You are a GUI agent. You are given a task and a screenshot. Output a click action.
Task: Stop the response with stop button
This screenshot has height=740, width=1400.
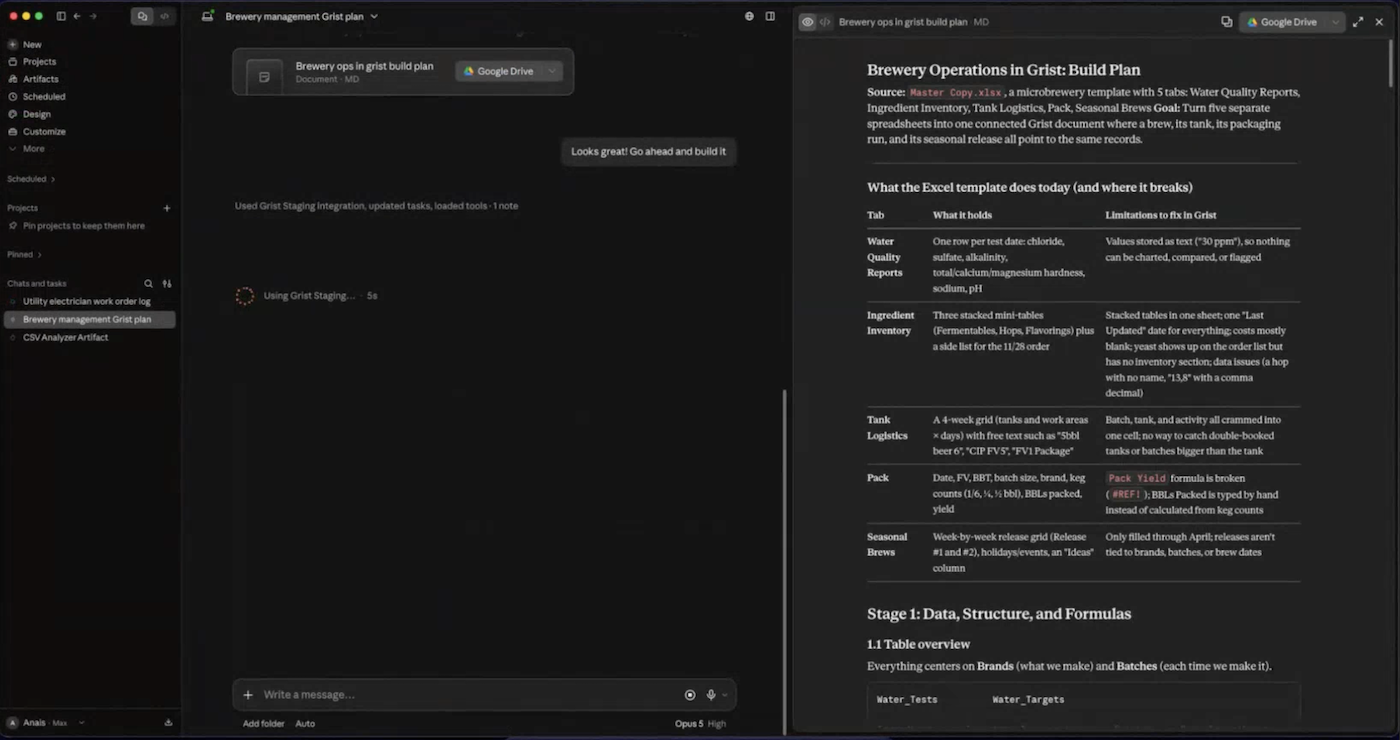pos(690,694)
